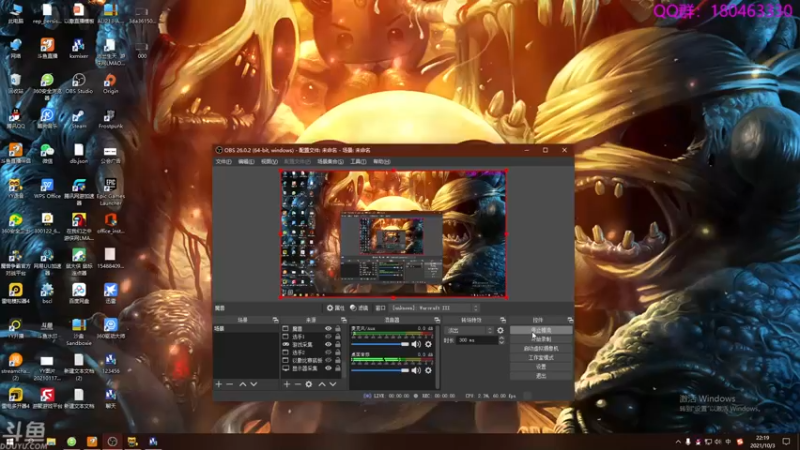Viewport: 800px width, 450px height.
Task: Toggle lock of 显示器采集 source
Action: 338,368
